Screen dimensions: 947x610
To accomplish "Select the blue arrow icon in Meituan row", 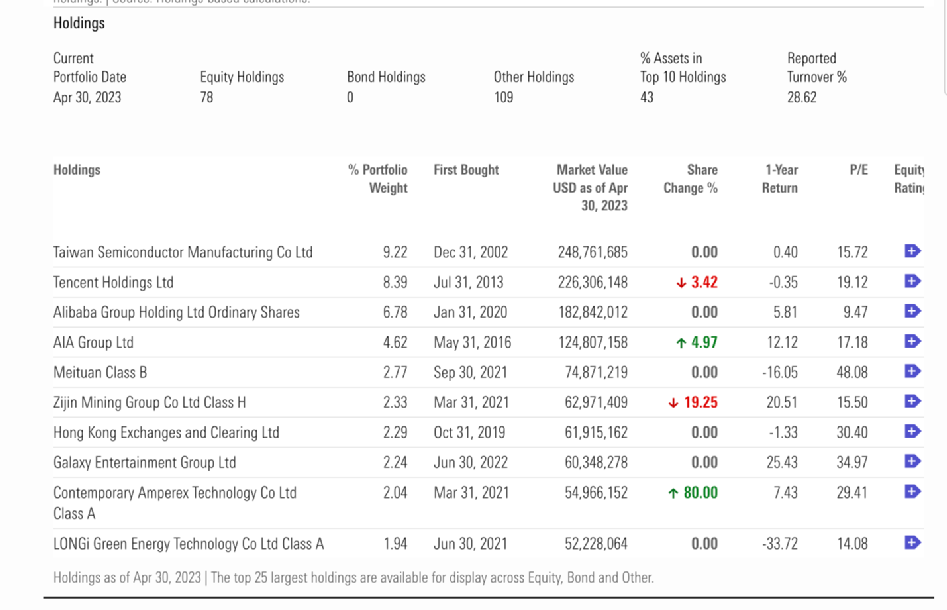I will pyautogui.click(x=912, y=372).
